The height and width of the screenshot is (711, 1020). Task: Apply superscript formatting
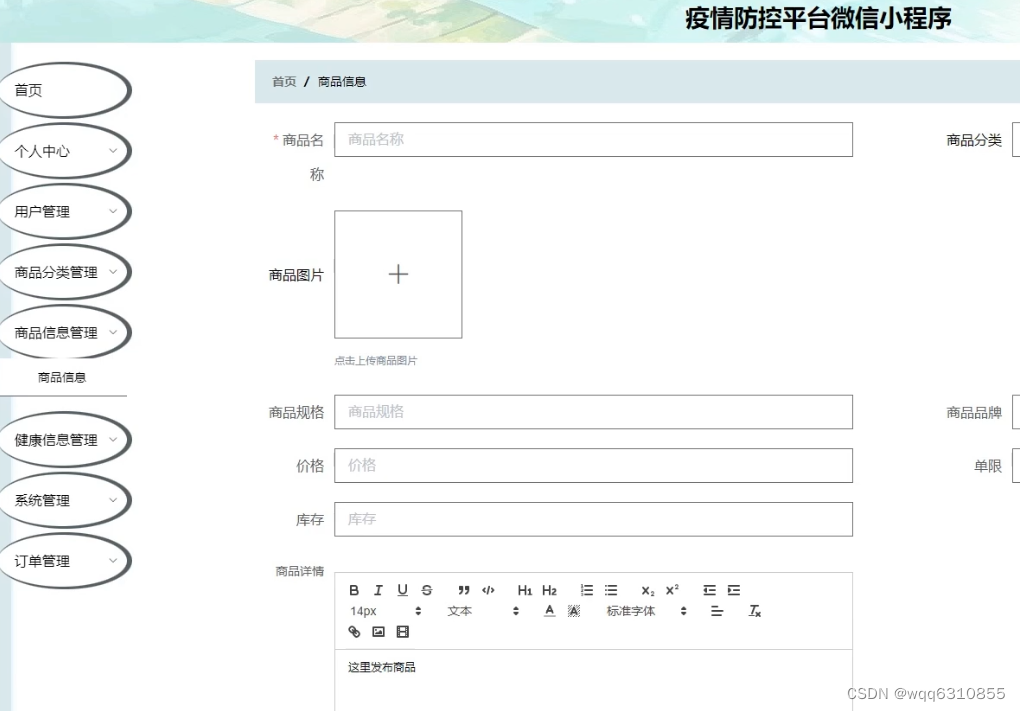coord(672,590)
